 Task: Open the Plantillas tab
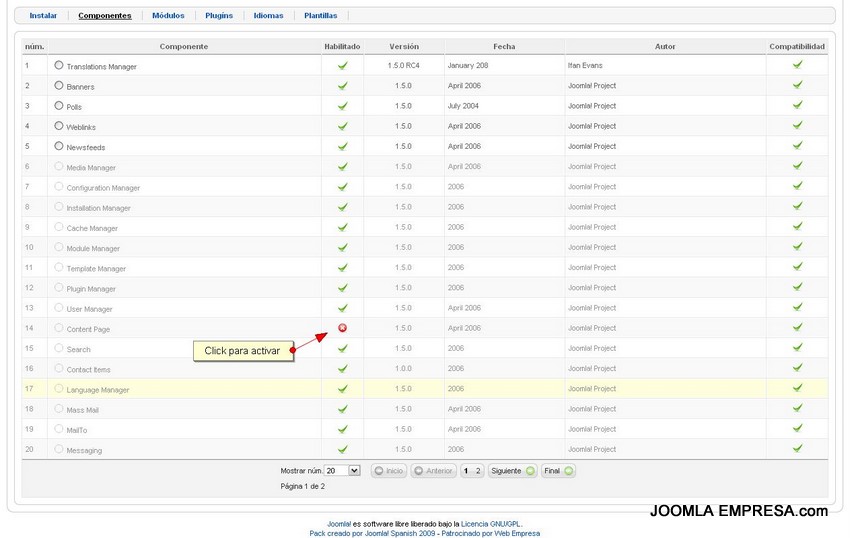click(320, 16)
